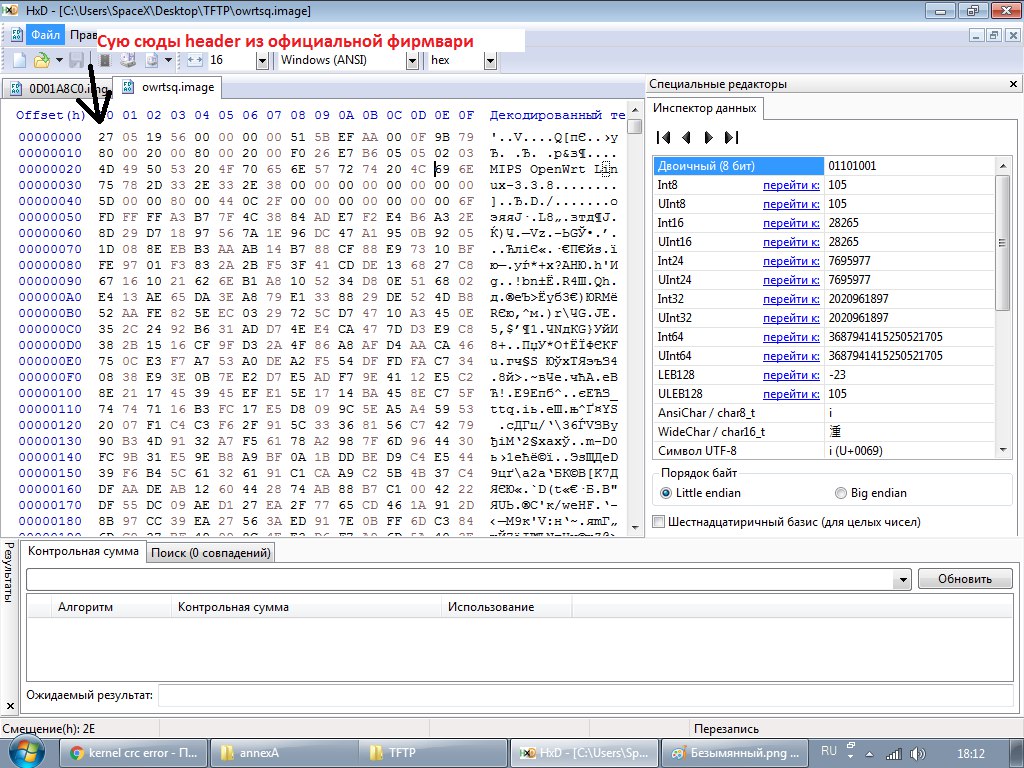
Task: Create a new file with toolbar icon
Action: click(20, 60)
